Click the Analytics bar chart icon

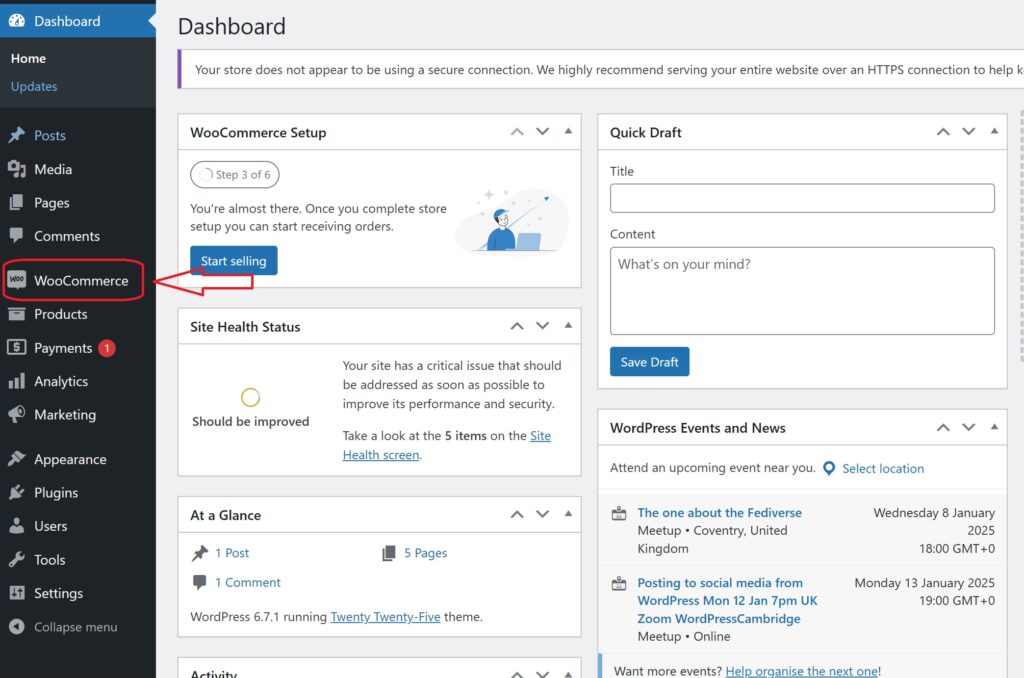coord(17,381)
